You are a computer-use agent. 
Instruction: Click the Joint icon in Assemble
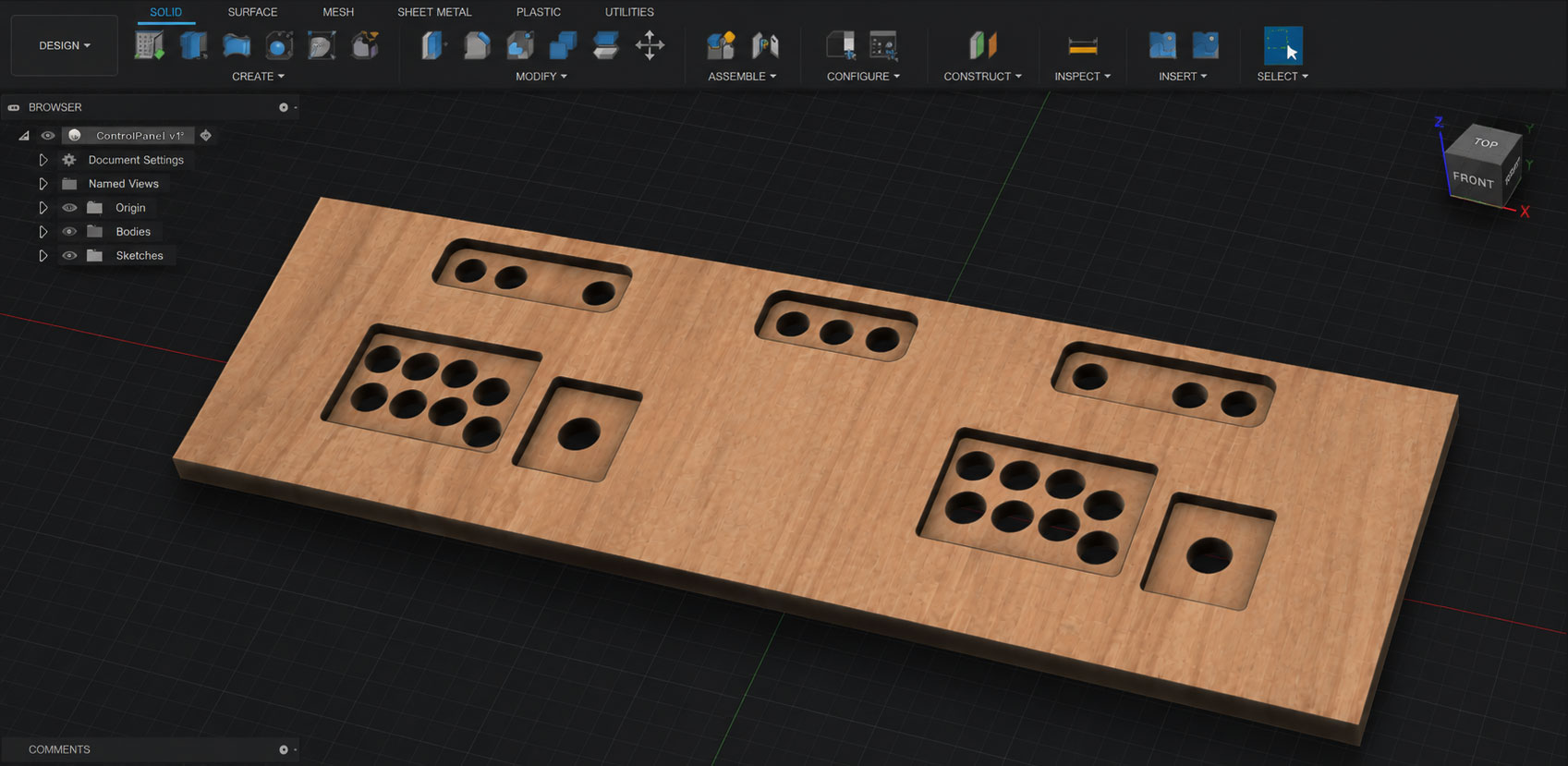(x=765, y=45)
